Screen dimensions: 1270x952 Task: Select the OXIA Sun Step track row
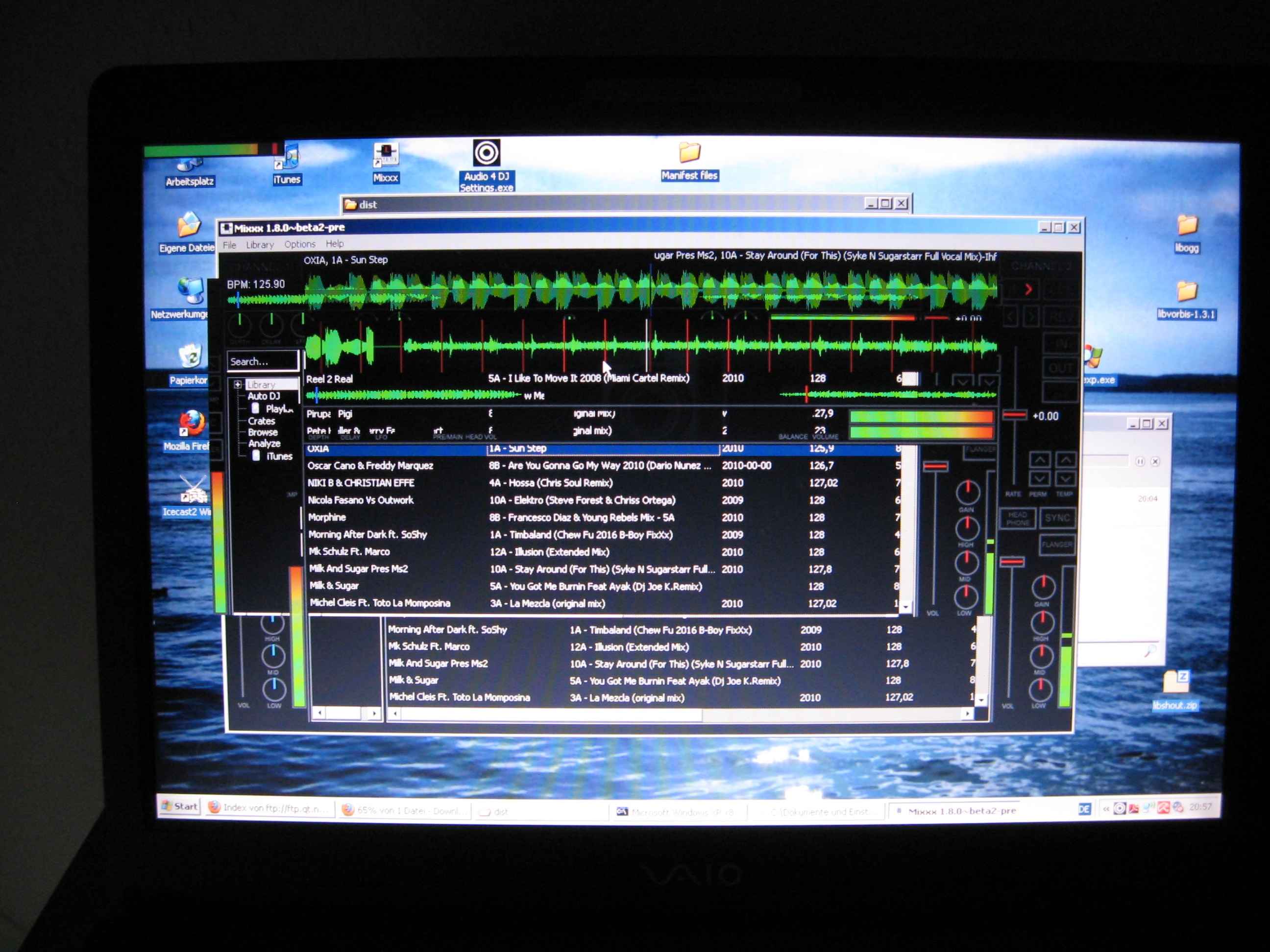tap(603, 450)
